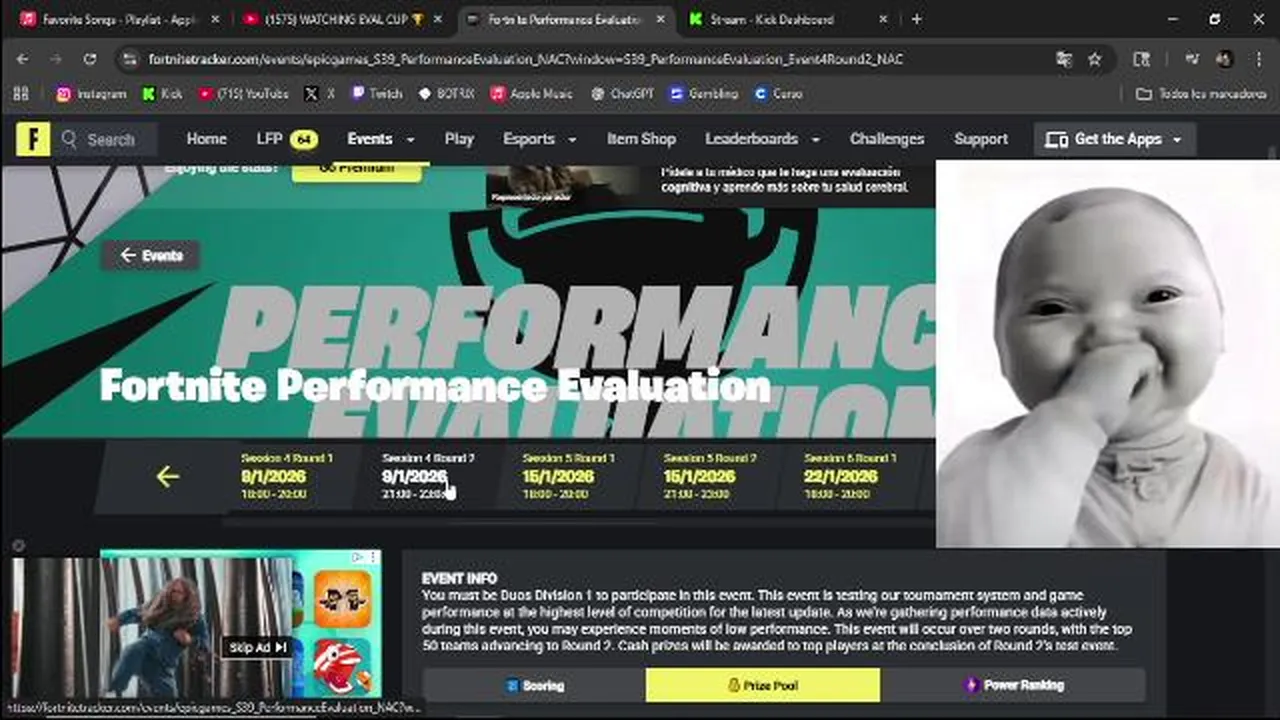Open the LFP nav item
The width and height of the screenshot is (1280, 720).
click(x=287, y=139)
